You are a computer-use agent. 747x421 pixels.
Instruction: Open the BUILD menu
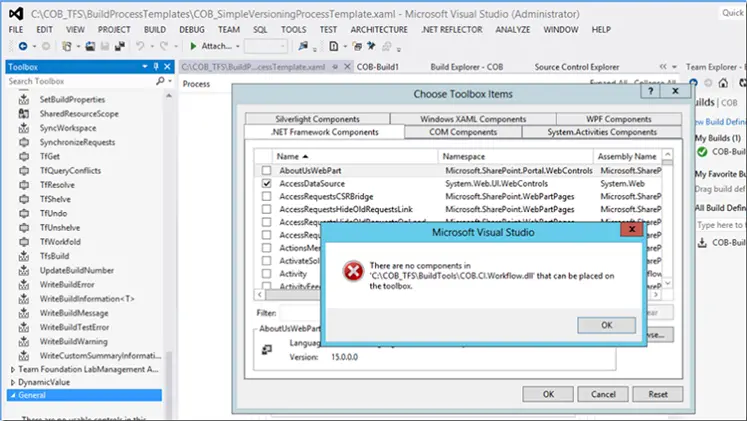[156, 30]
